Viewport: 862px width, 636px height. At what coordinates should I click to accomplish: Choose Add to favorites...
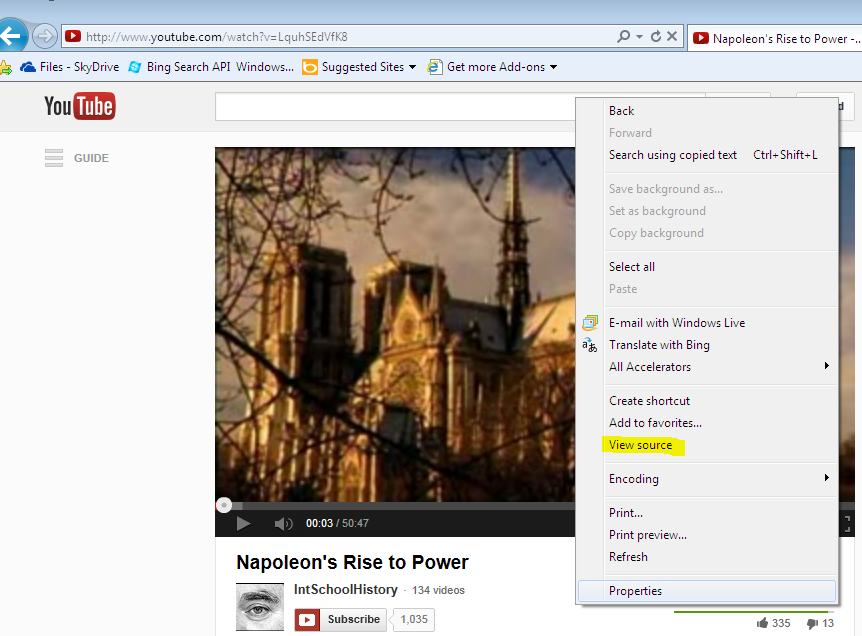point(655,423)
